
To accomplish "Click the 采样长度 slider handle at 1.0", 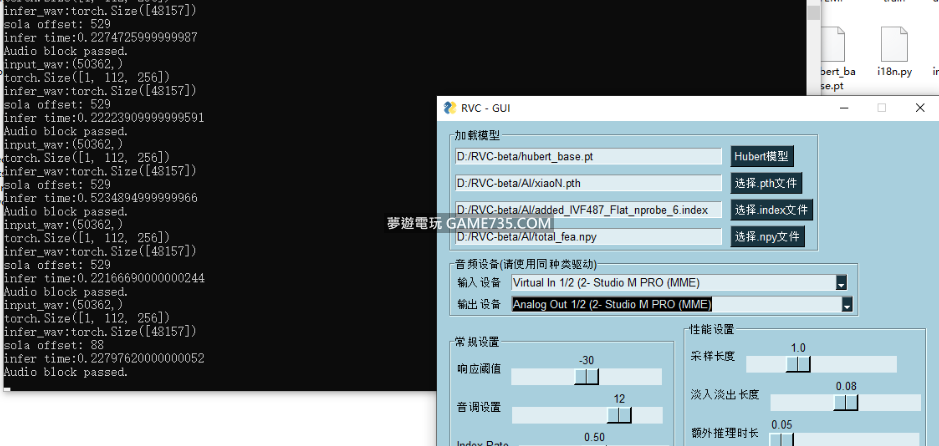I will coord(798,364).
